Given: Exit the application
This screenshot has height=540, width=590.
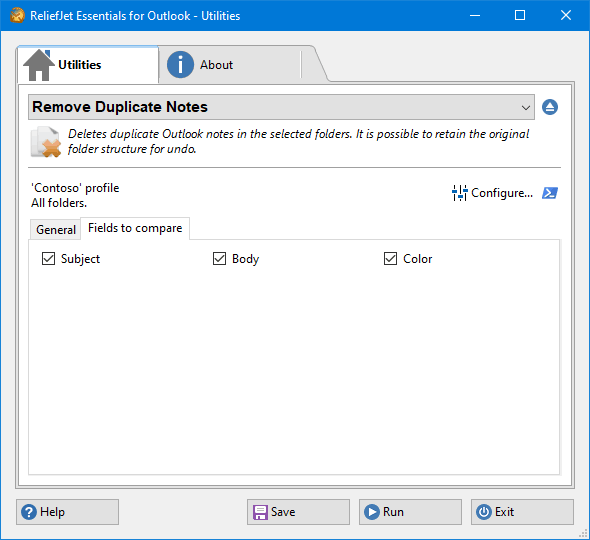Looking at the screenshot, I should coord(522,512).
